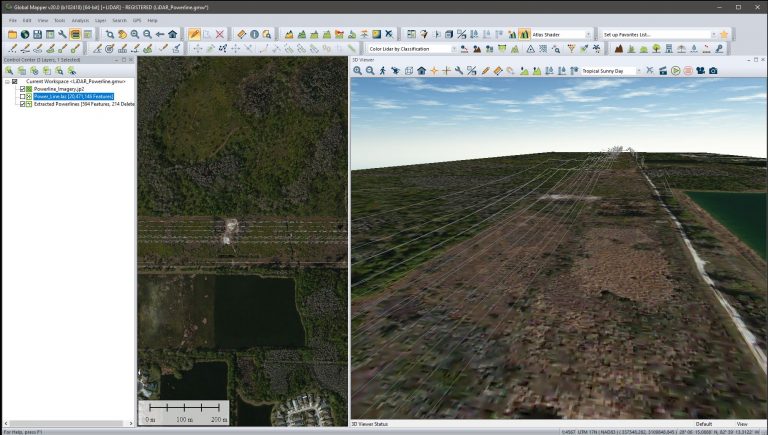Screen dimensions: 768x435
Task: Click Zoom In in 3D Viewer toolbar
Action: click(358, 71)
